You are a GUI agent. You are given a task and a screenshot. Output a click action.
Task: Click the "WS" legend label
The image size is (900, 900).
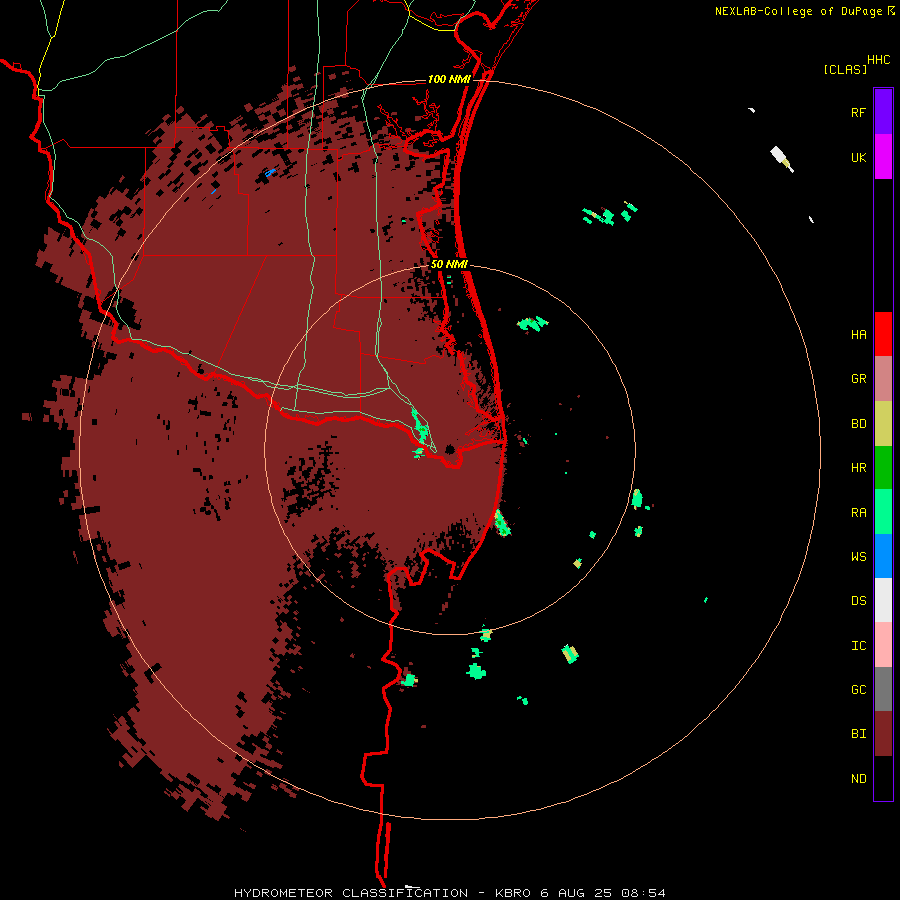point(858,556)
